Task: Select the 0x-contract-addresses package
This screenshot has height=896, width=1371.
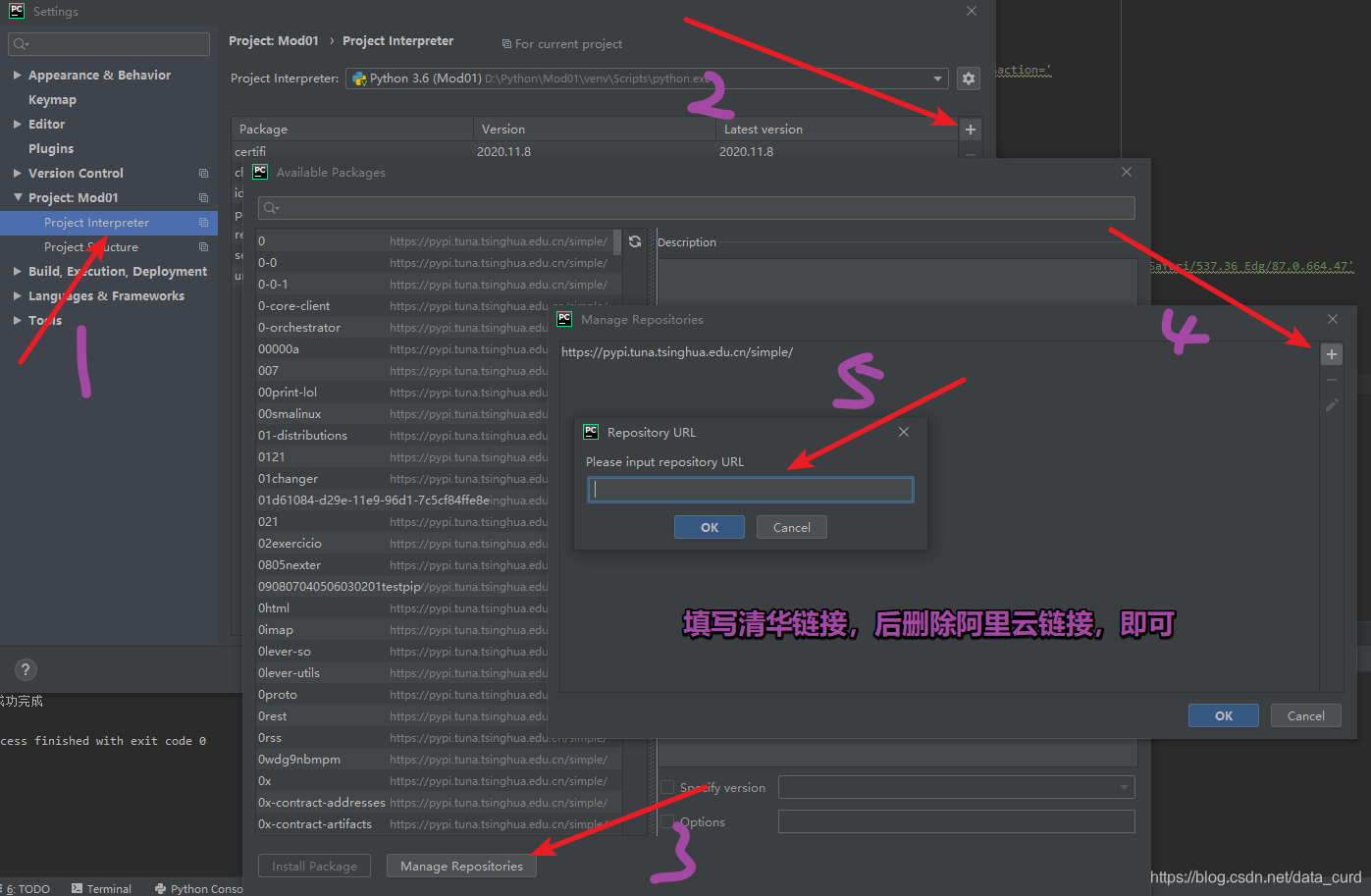Action: point(322,803)
